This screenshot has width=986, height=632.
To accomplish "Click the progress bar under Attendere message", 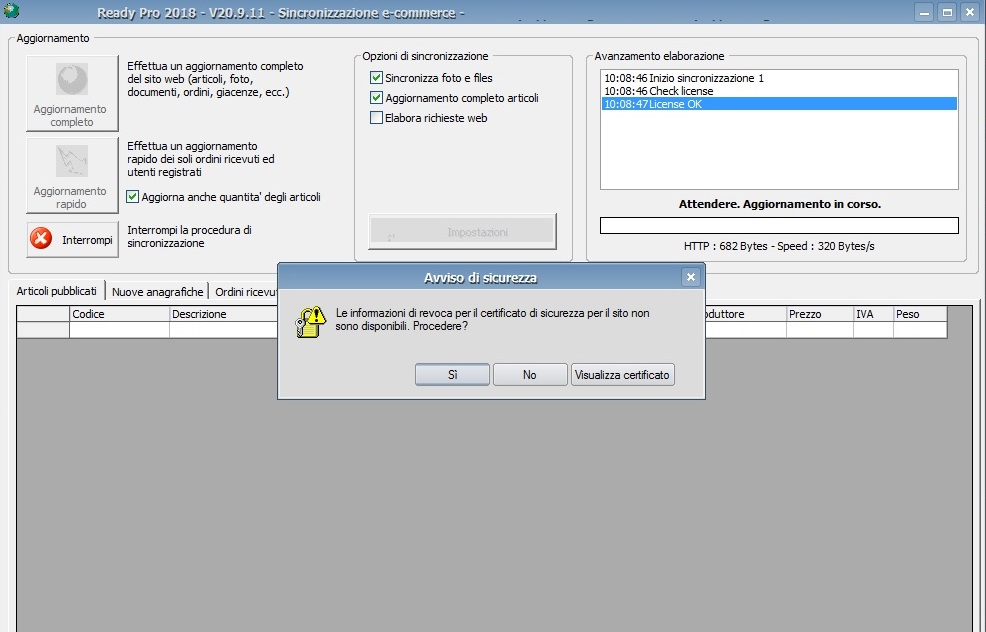I will [x=779, y=225].
